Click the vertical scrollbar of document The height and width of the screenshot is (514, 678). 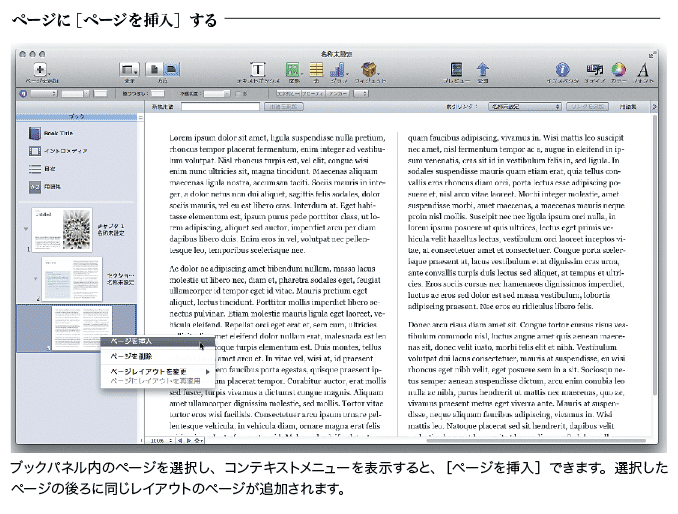click(655, 255)
